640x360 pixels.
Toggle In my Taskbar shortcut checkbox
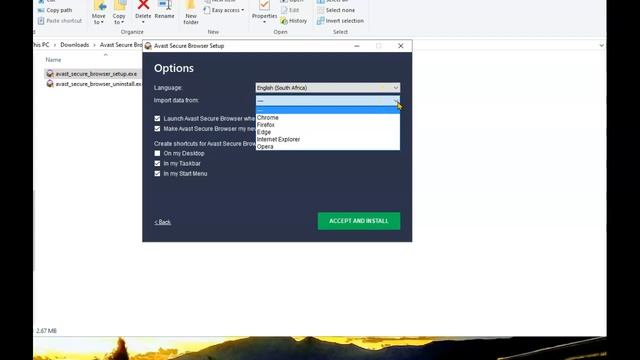tap(157, 163)
